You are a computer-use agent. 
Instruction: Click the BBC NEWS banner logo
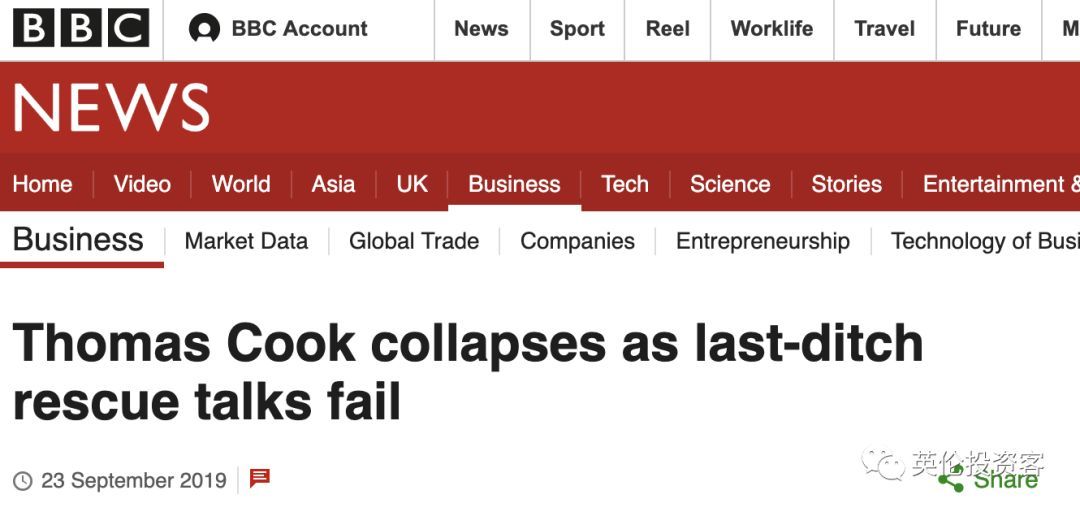point(111,108)
